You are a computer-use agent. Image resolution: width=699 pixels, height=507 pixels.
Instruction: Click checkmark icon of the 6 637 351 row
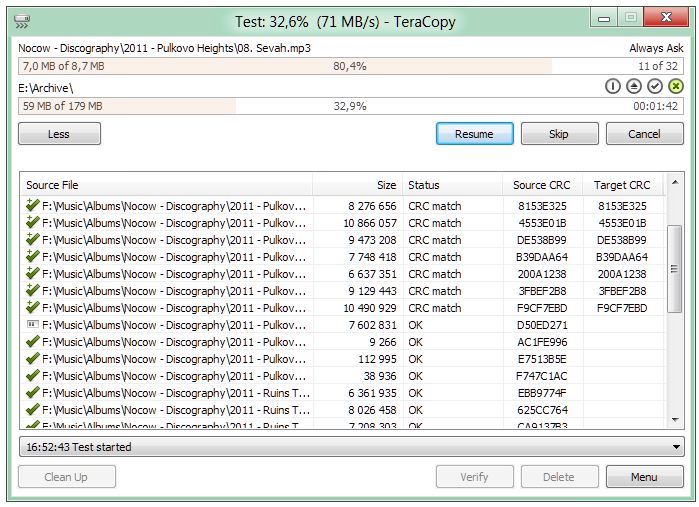tap(33, 273)
